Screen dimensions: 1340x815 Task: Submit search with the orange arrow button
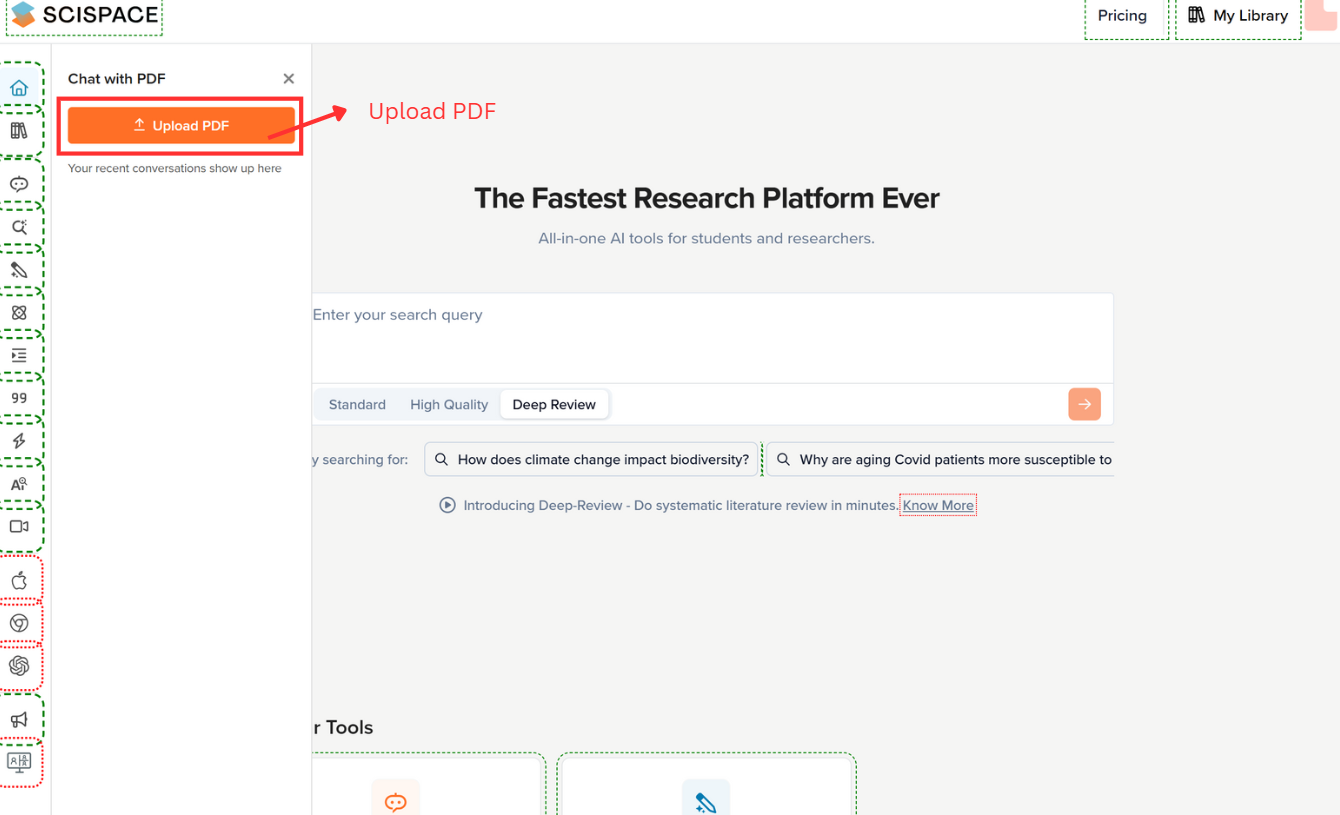[1084, 404]
